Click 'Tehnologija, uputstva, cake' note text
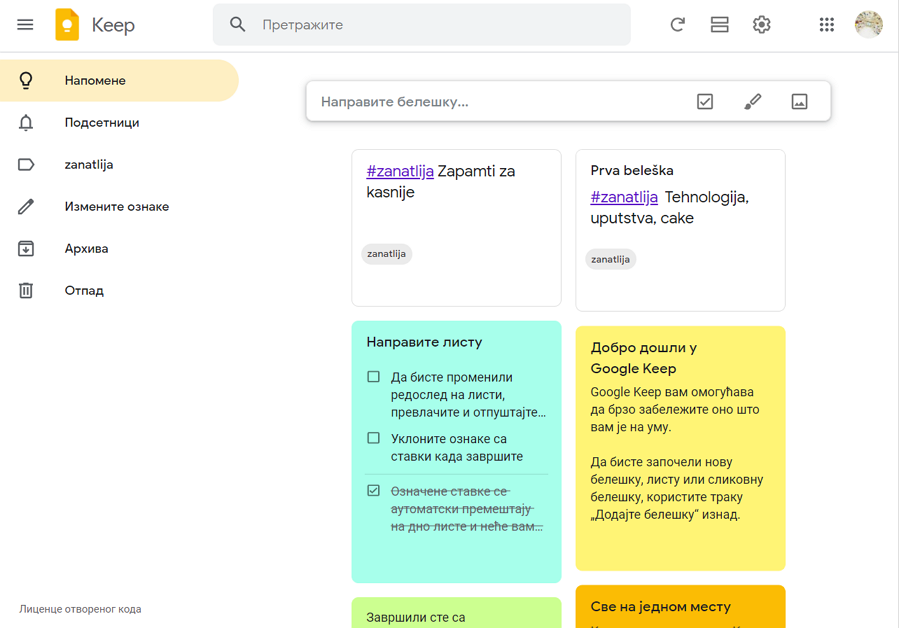The height and width of the screenshot is (628, 899). 670,208
